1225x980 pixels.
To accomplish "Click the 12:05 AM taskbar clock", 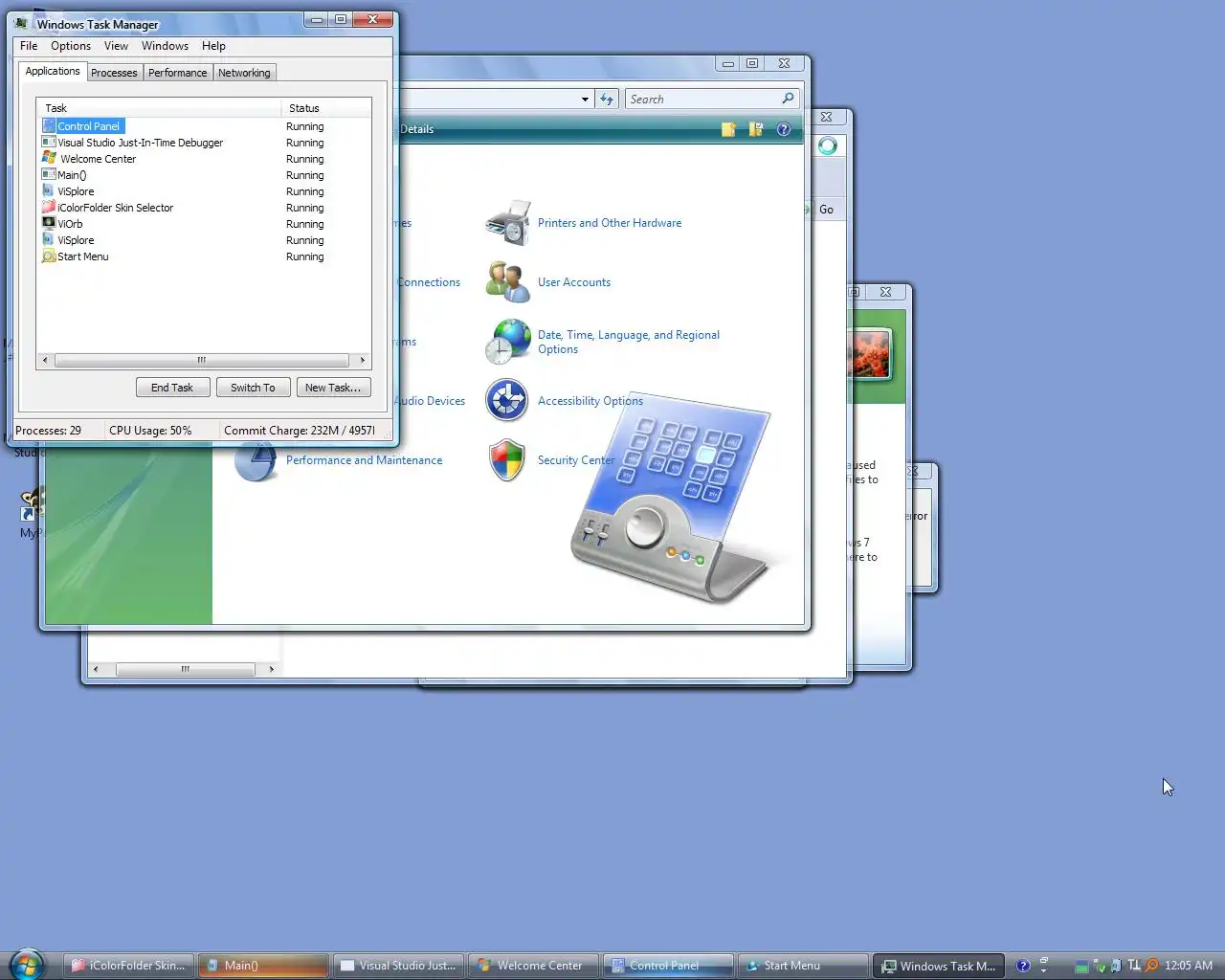I will tap(1189, 966).
